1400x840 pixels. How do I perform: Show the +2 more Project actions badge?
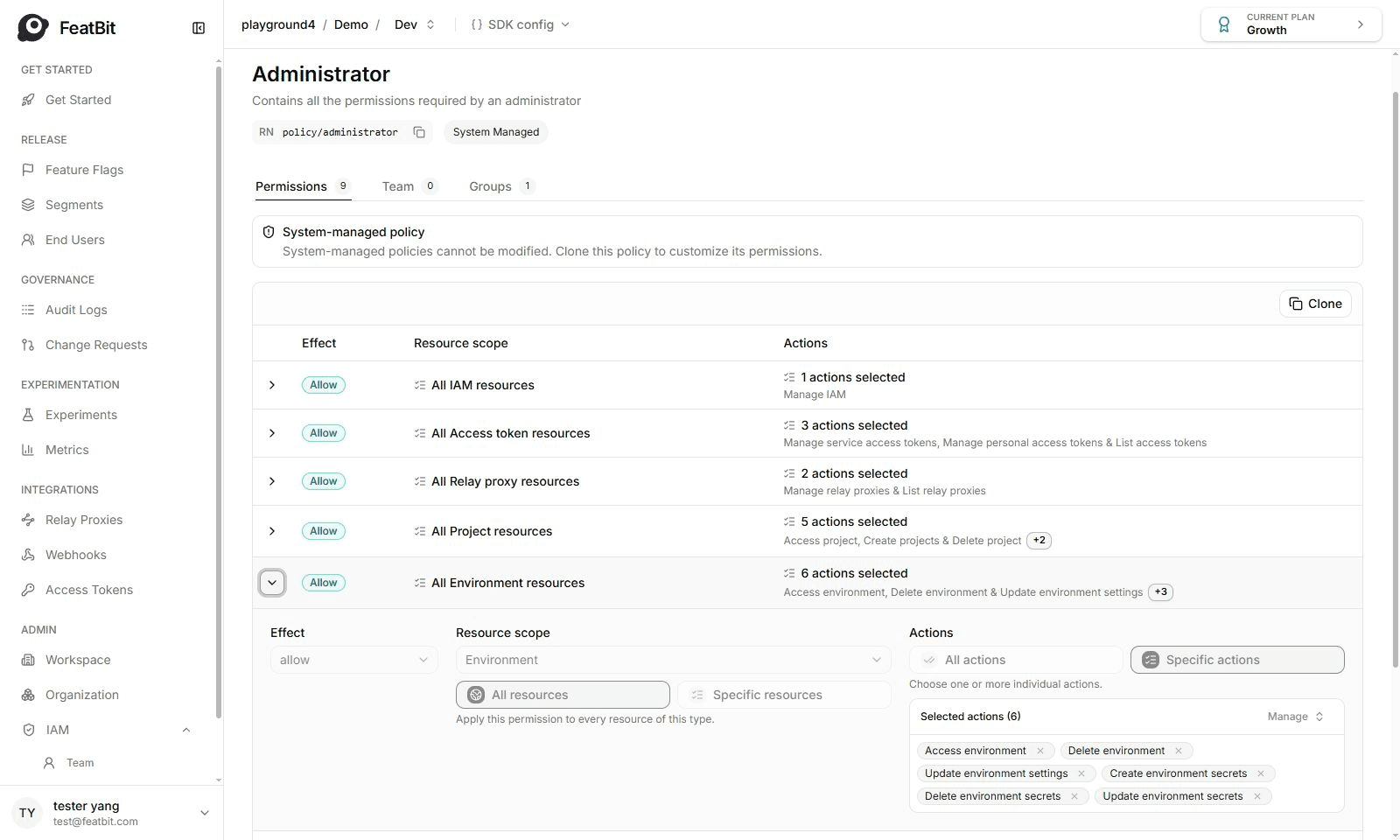tap(1039, 541)
